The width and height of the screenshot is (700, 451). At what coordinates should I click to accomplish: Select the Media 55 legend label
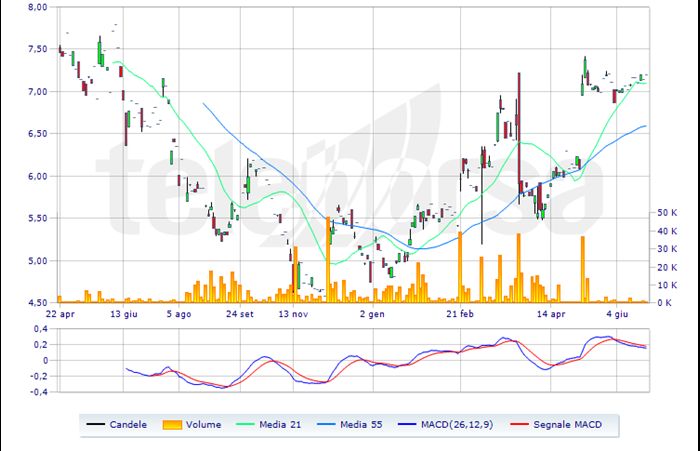361,425
